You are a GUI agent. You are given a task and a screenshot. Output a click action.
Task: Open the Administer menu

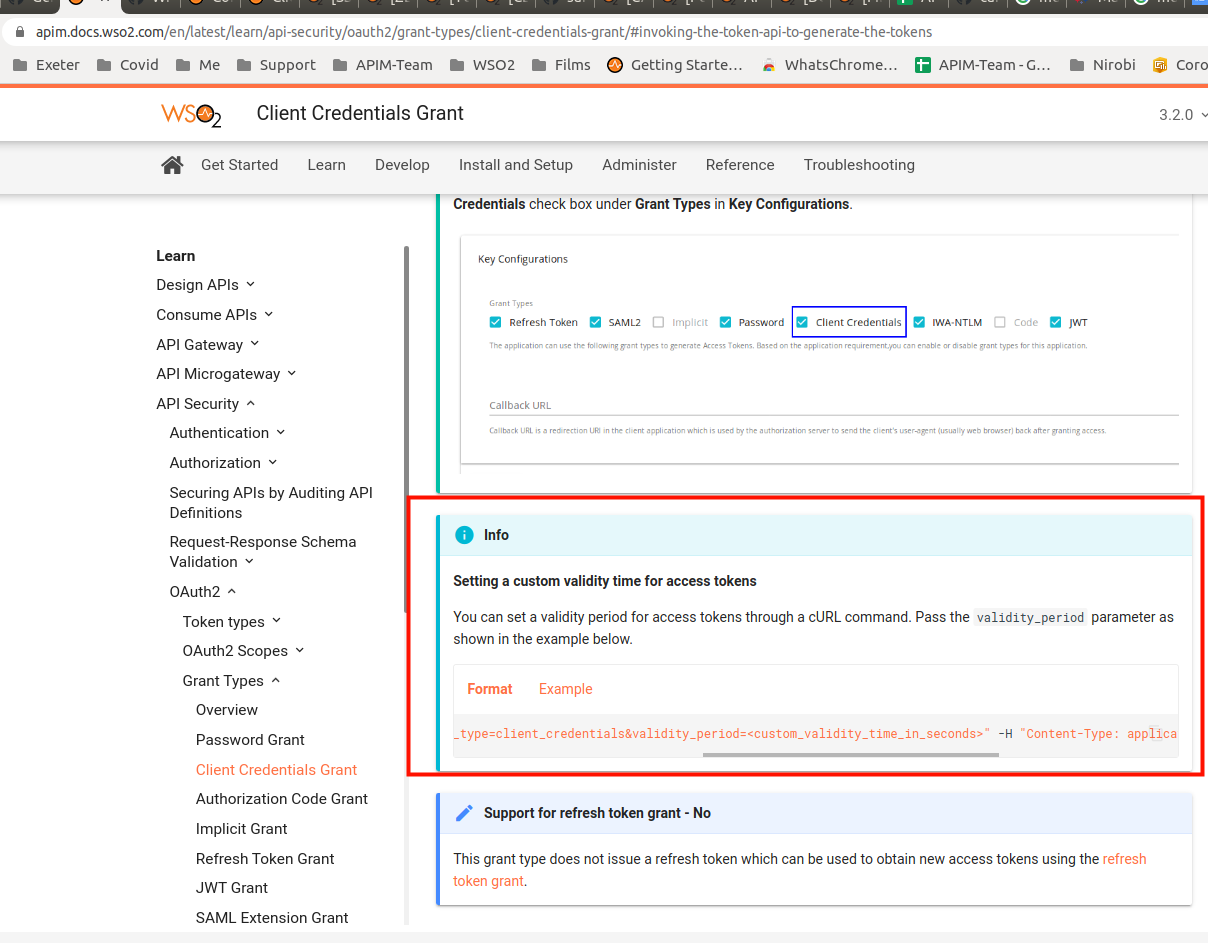click(639, 165)
